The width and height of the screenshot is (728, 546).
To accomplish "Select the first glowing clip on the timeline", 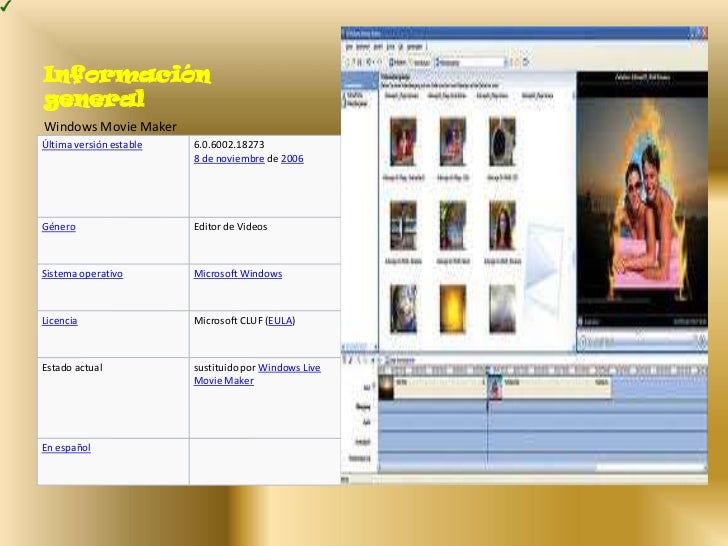I will pos(386,388).
